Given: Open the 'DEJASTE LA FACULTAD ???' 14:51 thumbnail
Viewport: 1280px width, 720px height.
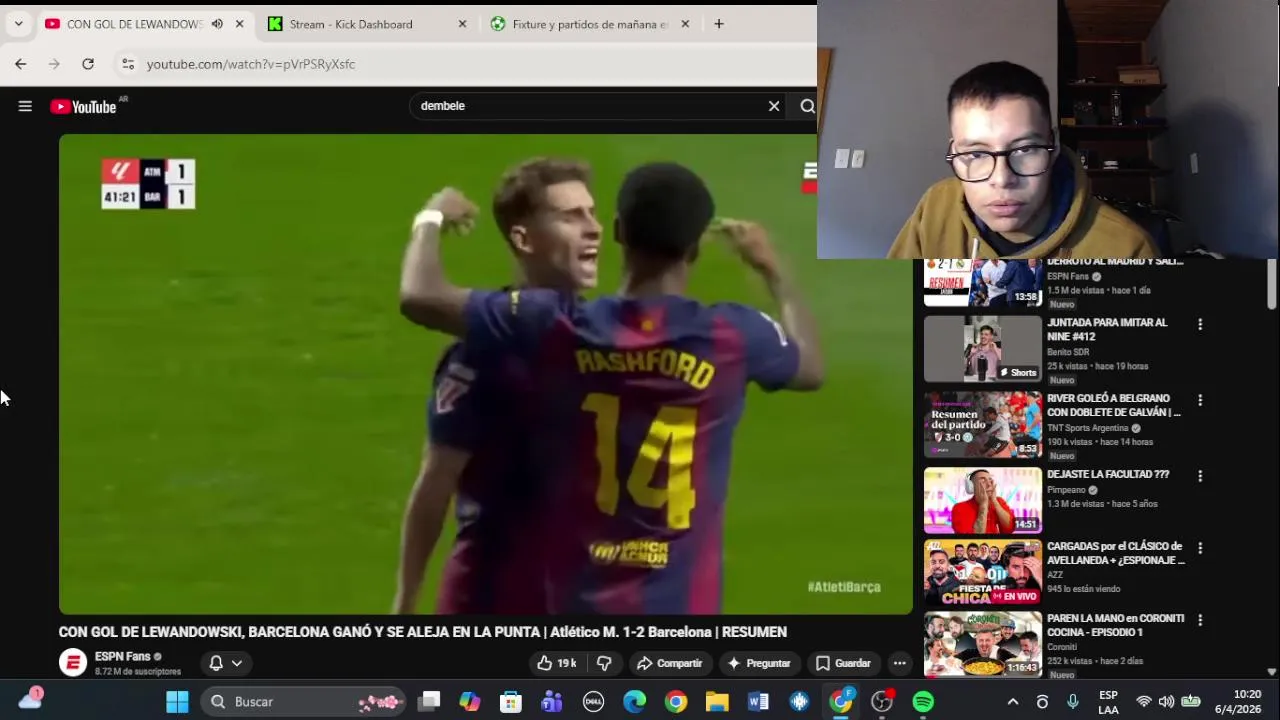Looking at the screenshot, I should (x=983, y=501).
